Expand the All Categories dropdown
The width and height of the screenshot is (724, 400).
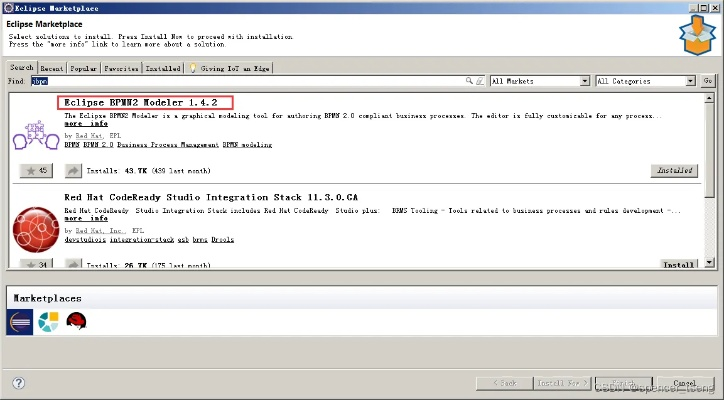click(690, 81)
